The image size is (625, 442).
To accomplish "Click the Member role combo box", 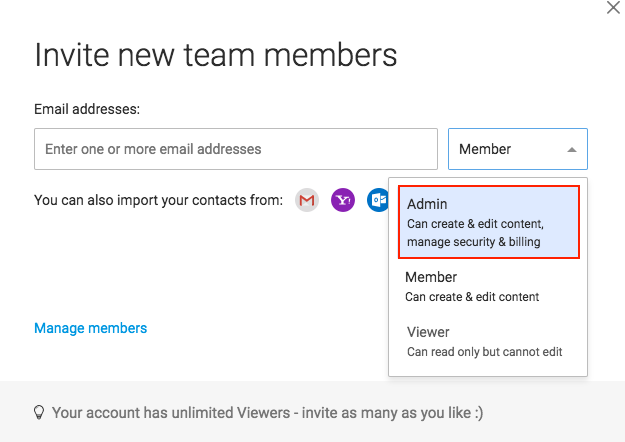I will point(518,149).
